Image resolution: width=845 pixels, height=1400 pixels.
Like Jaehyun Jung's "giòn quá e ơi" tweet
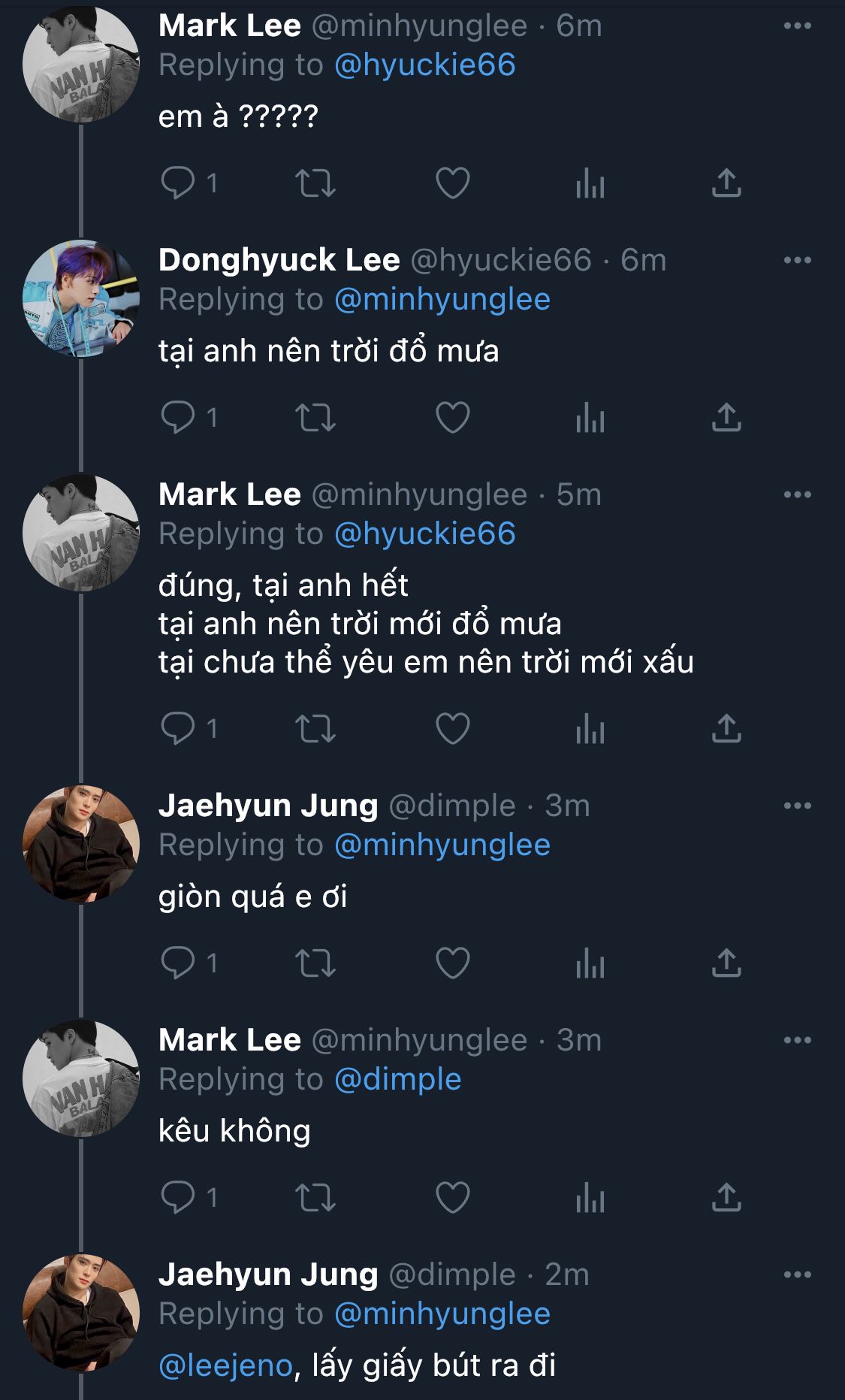452,963
